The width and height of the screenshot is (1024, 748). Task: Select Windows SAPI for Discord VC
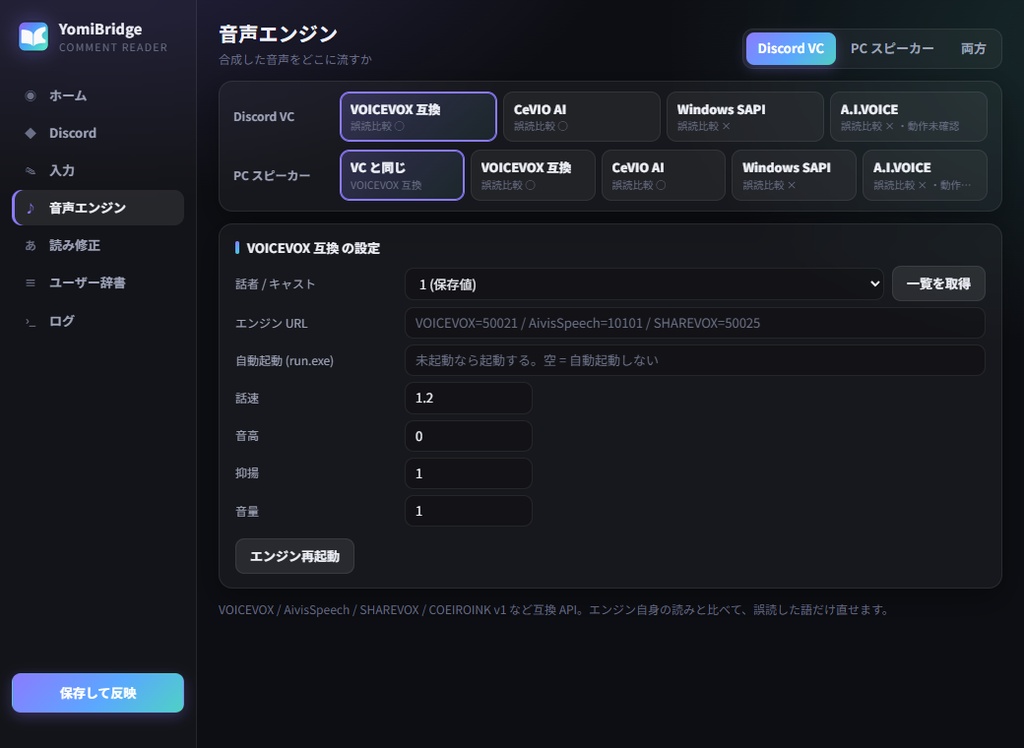click(x=744, y=116)
